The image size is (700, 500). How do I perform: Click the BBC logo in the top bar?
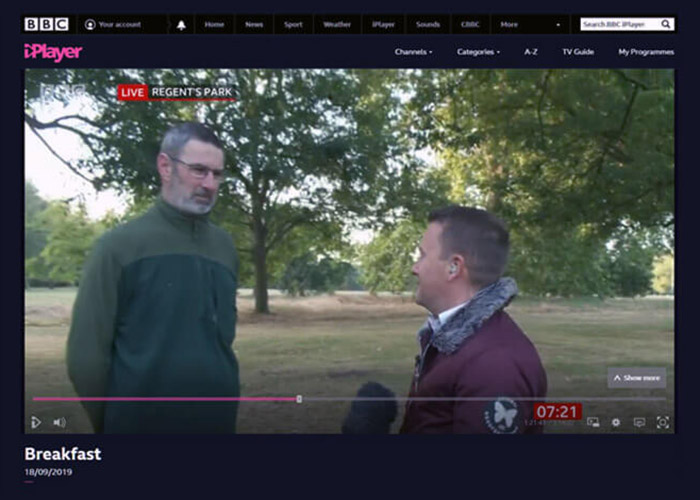46,24
